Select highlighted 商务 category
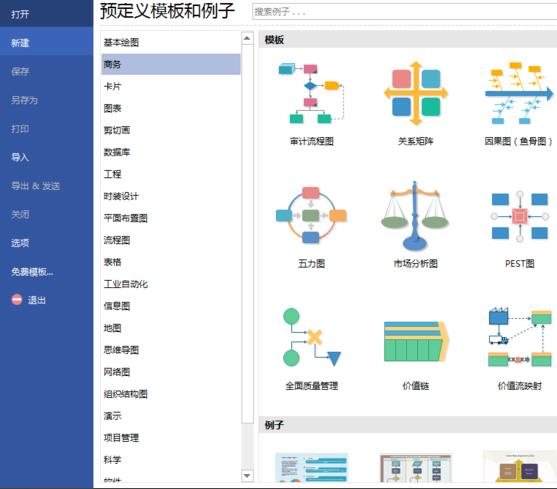 (x=171, y=64)
